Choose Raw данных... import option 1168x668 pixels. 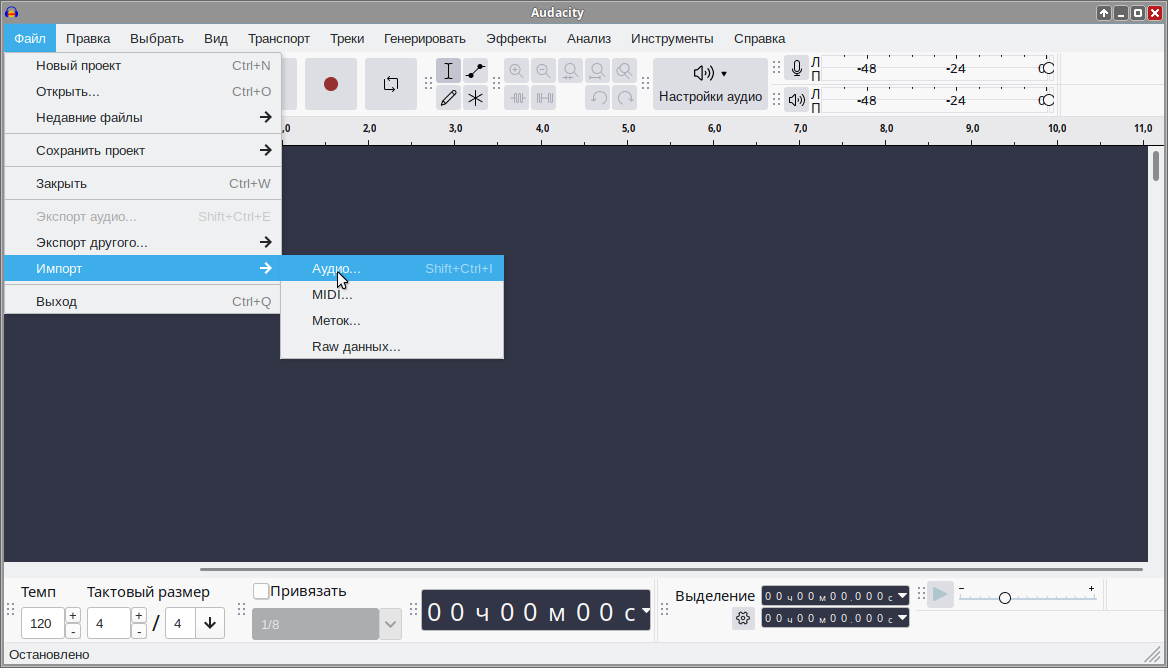point(392,347)
